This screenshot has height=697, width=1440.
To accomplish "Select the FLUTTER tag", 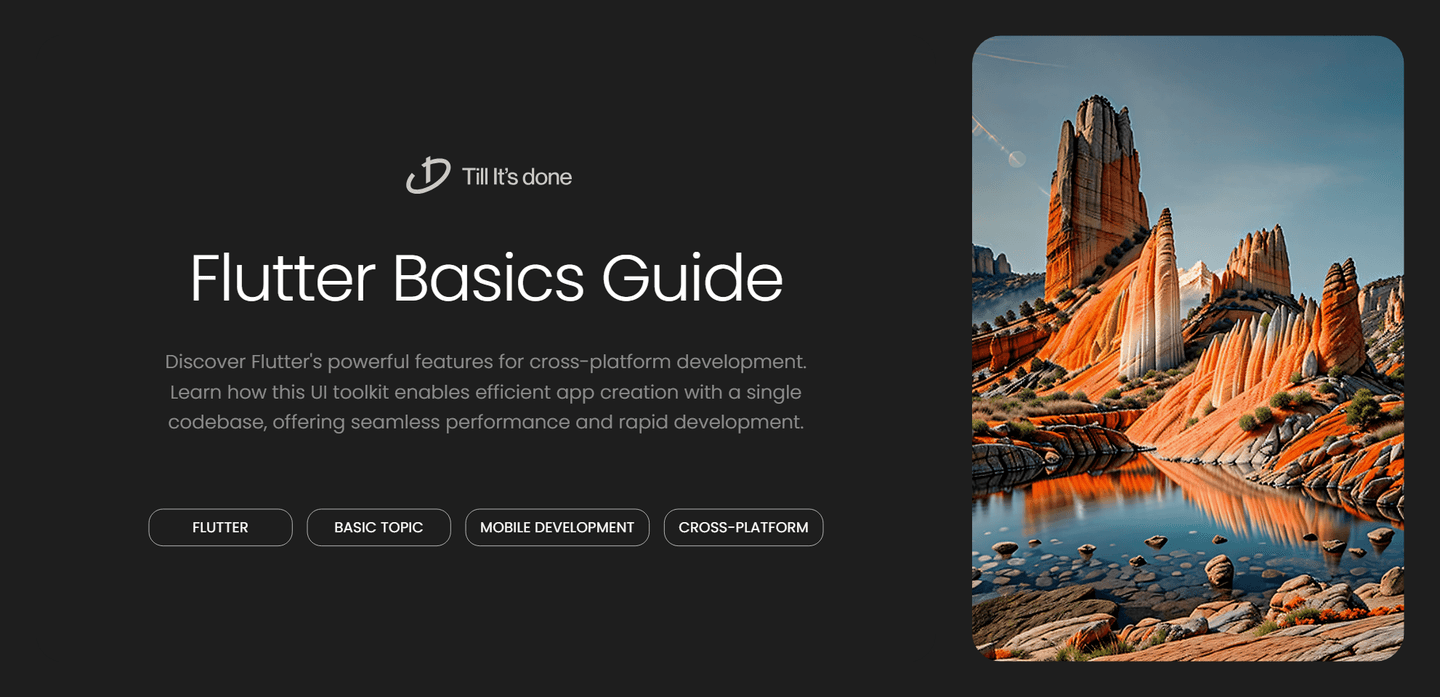I will 220,527.
